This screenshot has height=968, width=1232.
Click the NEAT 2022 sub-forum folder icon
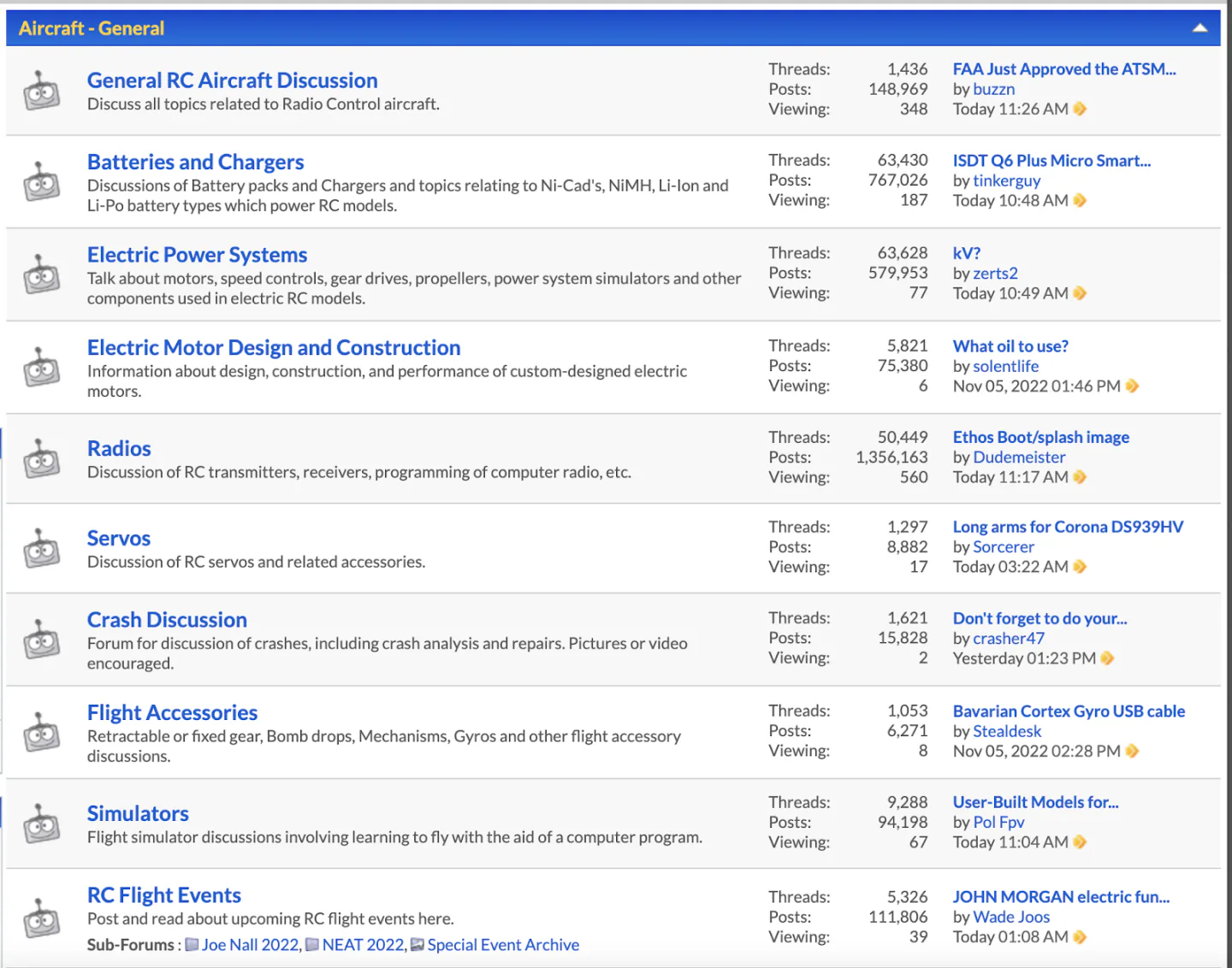(312, 945)
